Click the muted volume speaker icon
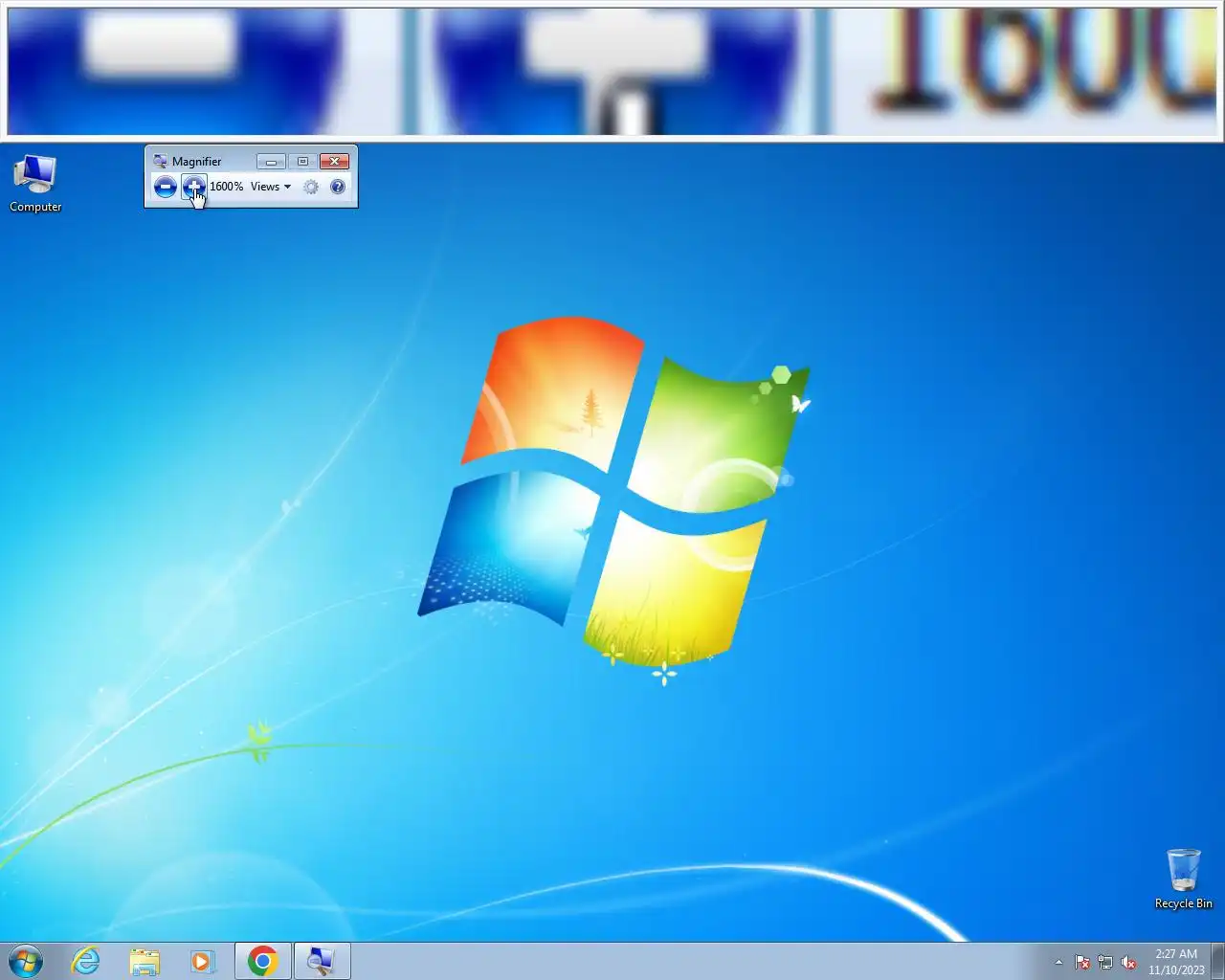 (x=1129, y=962)
